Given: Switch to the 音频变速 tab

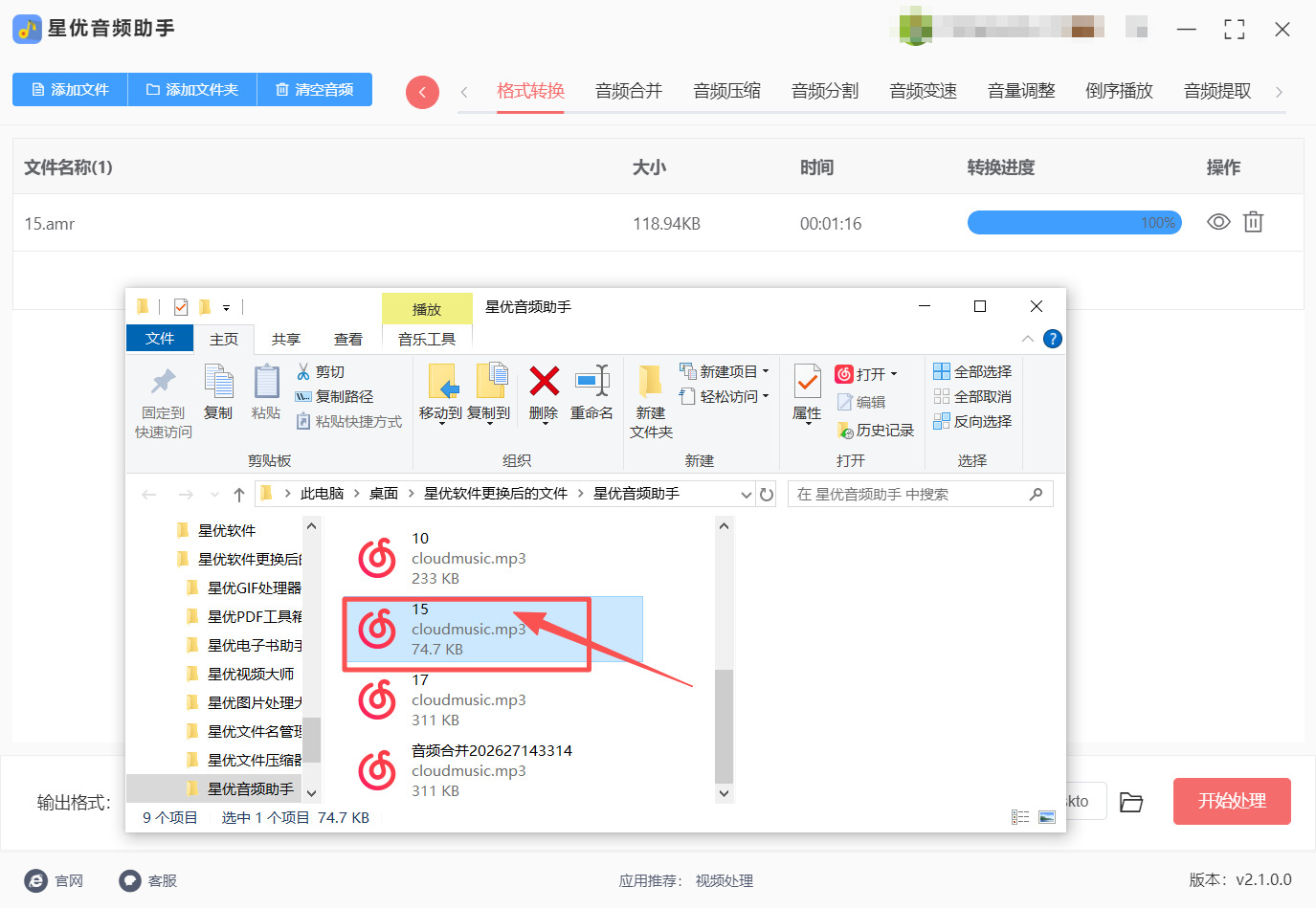Looking at the screenshot, I should click(924, 91).
